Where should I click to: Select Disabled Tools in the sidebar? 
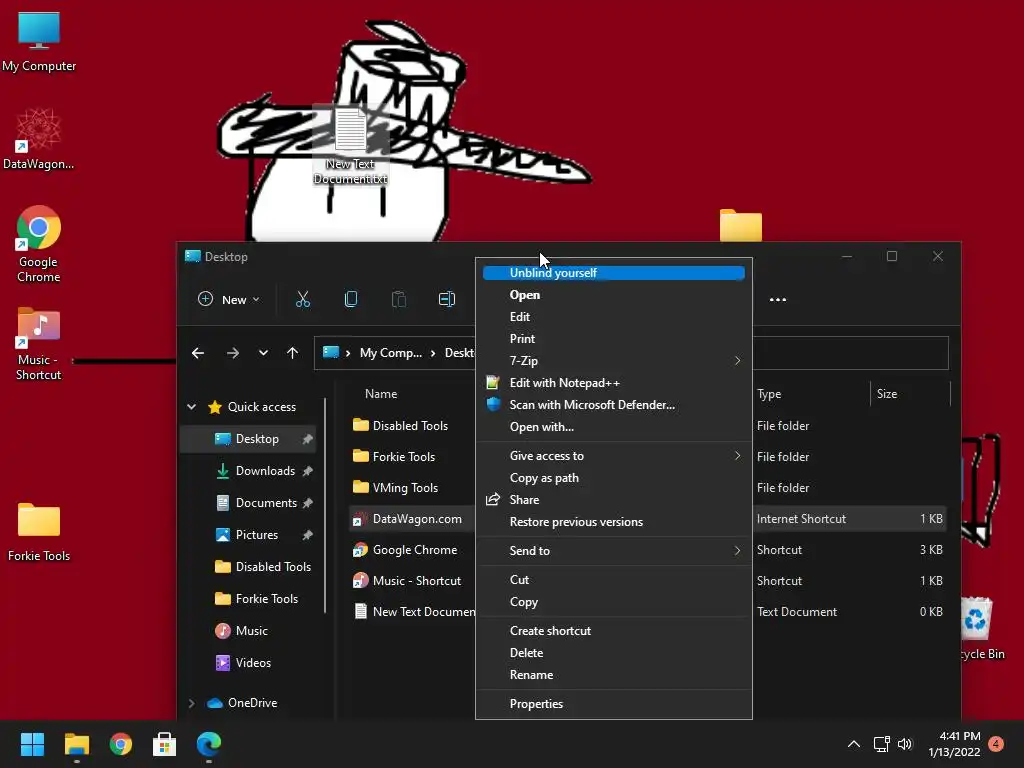click(x=248, y=567)
